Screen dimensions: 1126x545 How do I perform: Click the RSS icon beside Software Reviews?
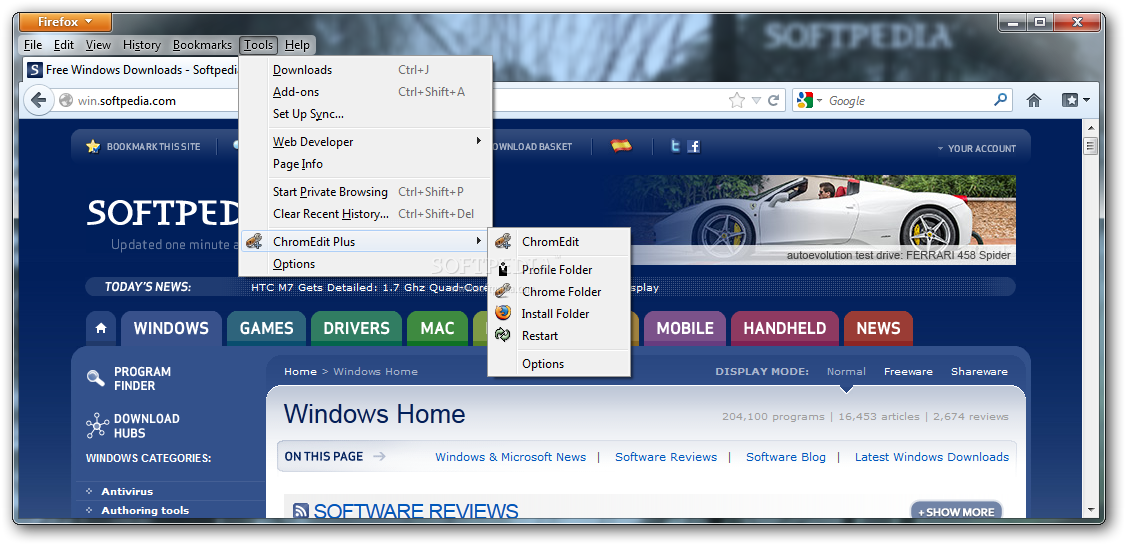pos(301,511)
